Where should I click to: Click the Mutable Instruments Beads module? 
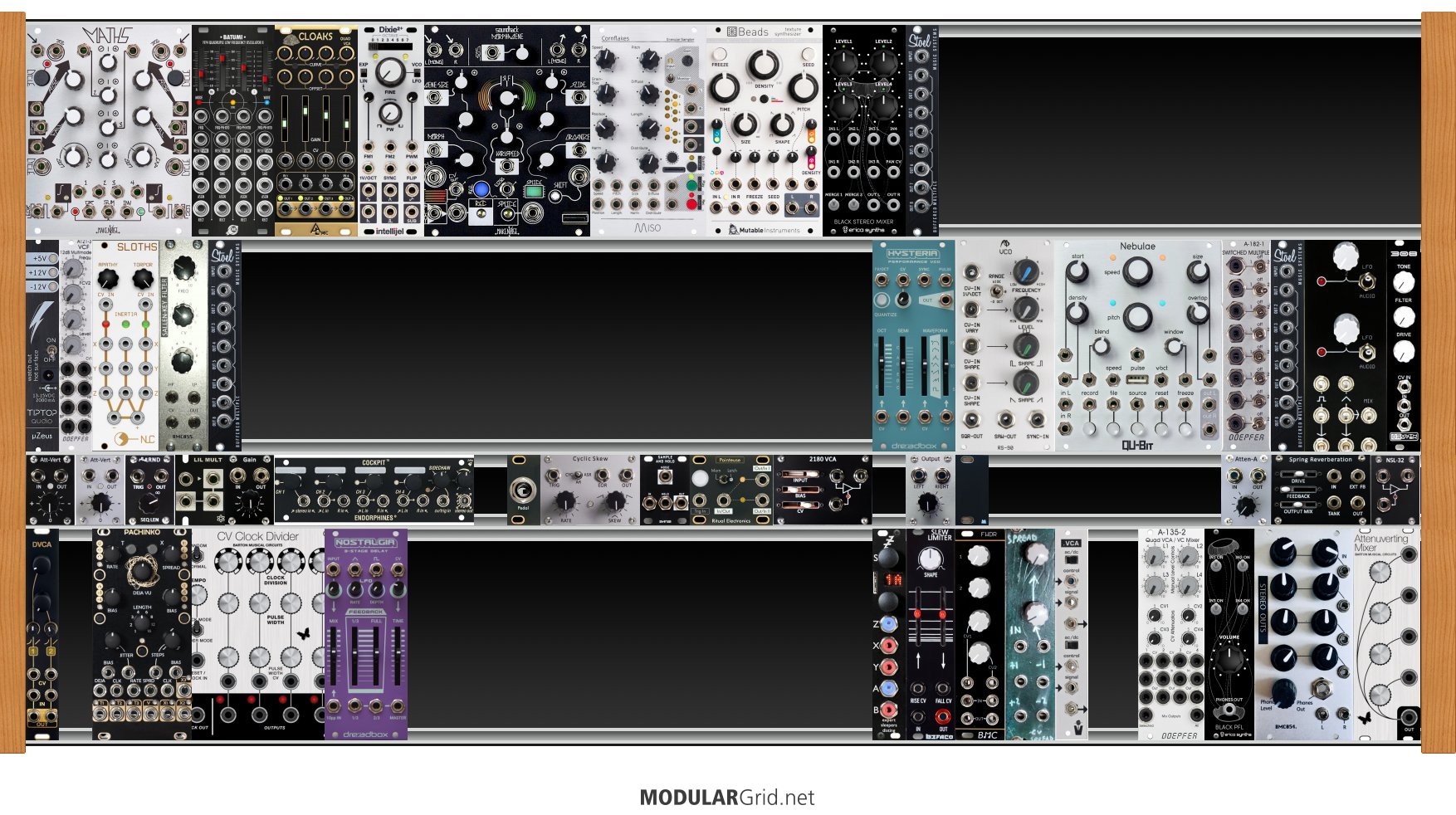(x=765, y=130)
